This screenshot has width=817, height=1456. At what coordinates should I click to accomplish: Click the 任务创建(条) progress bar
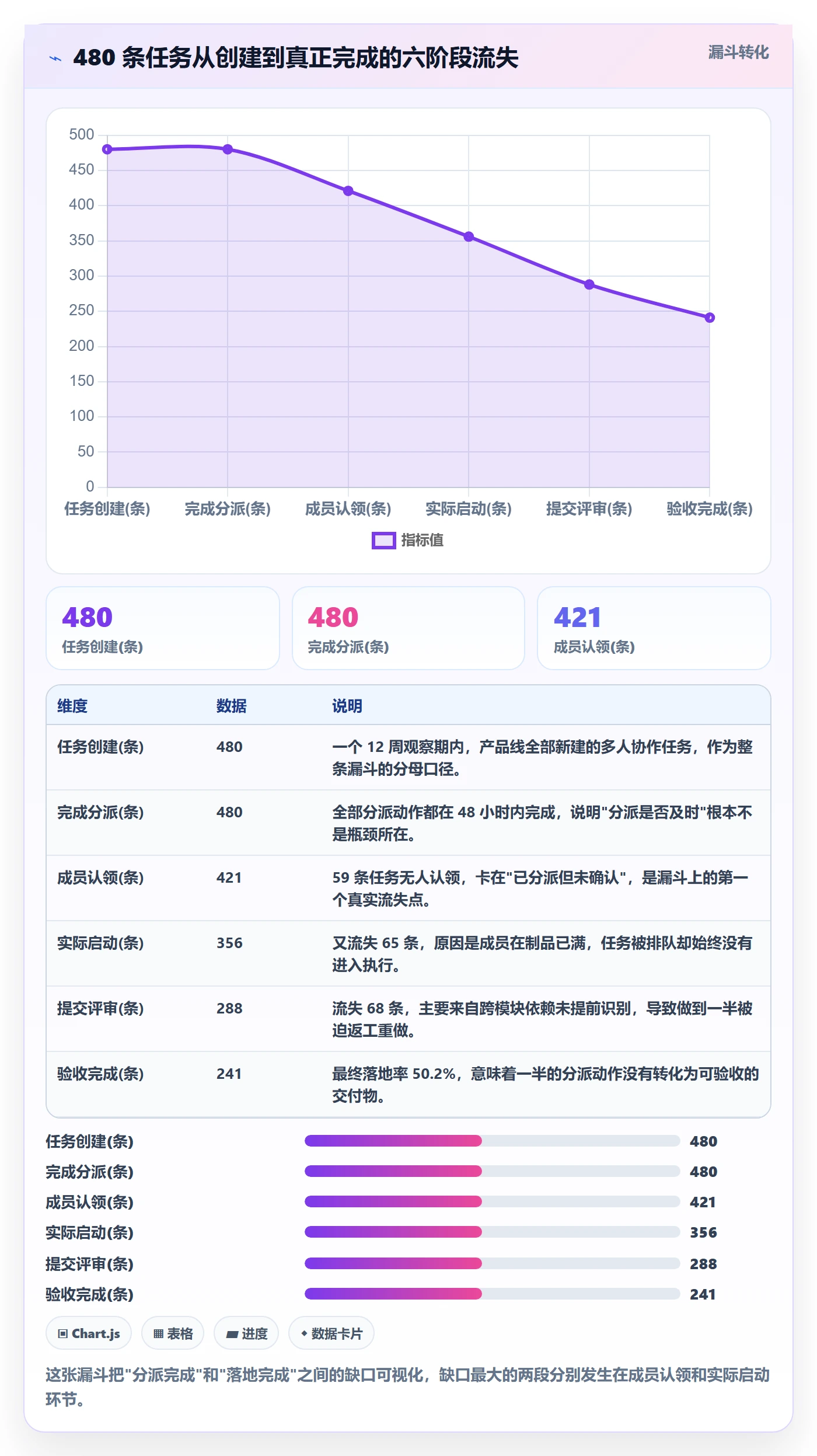(x=493, y=1141)
